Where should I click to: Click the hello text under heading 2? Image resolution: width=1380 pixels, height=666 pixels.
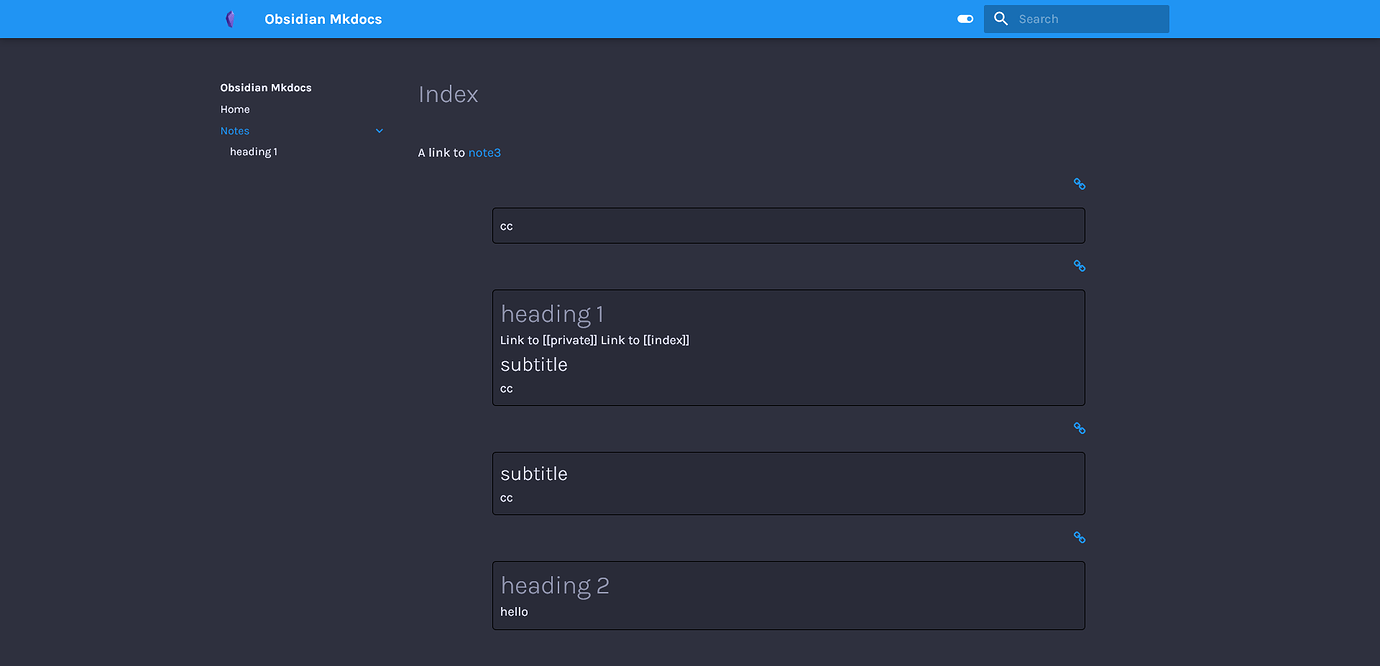tap(513, 611)
